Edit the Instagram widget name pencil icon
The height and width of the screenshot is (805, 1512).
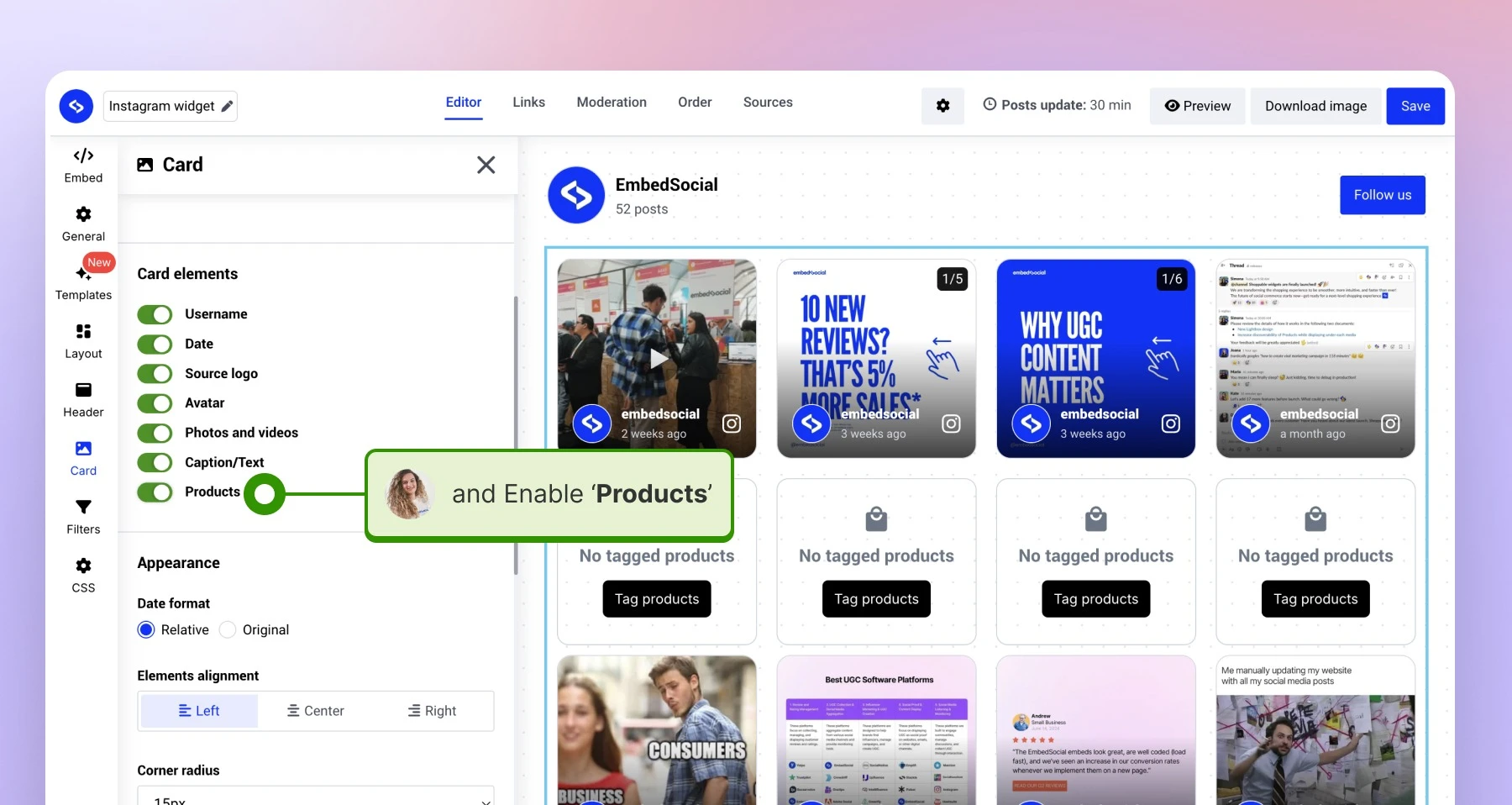227,106
